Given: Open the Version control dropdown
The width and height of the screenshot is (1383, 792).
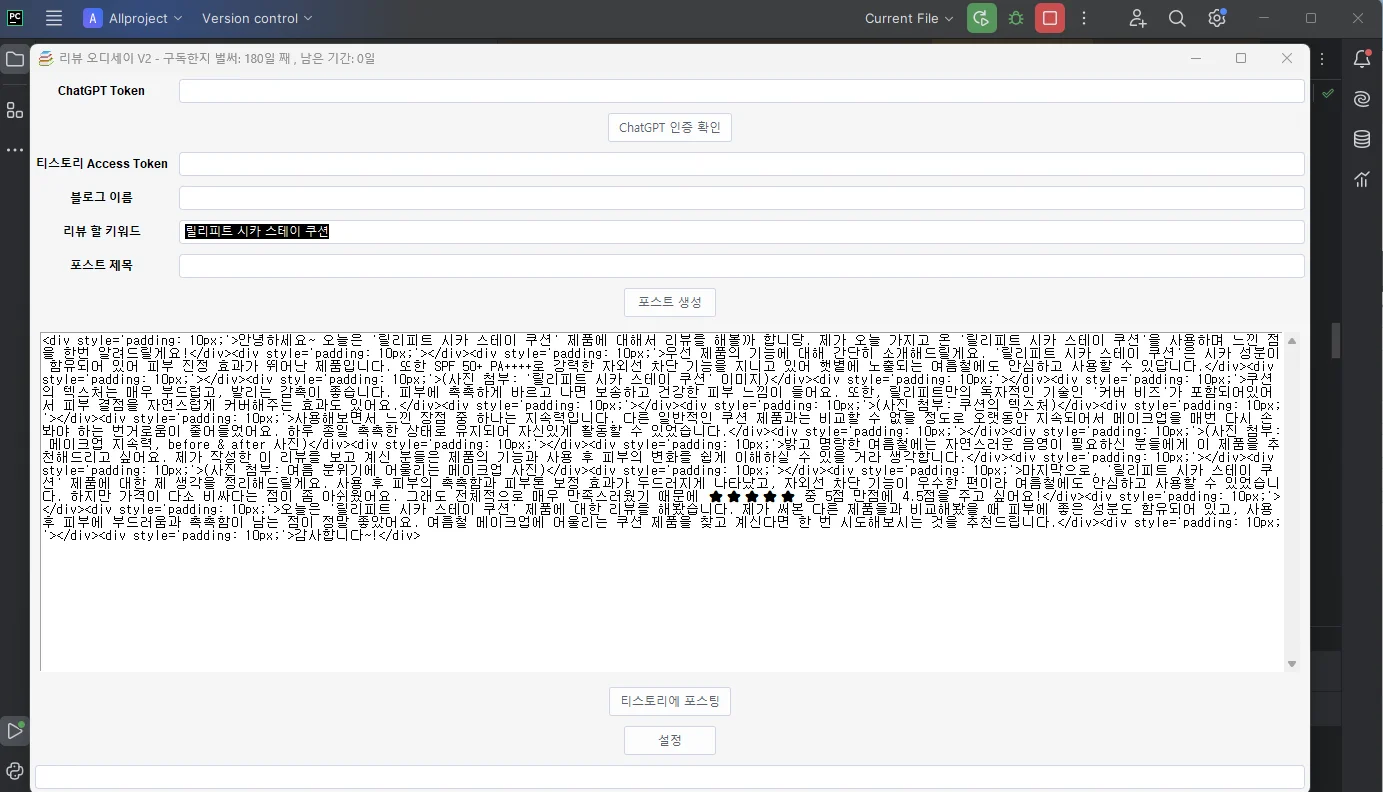Looking at the screenshot, I should 257,18.
